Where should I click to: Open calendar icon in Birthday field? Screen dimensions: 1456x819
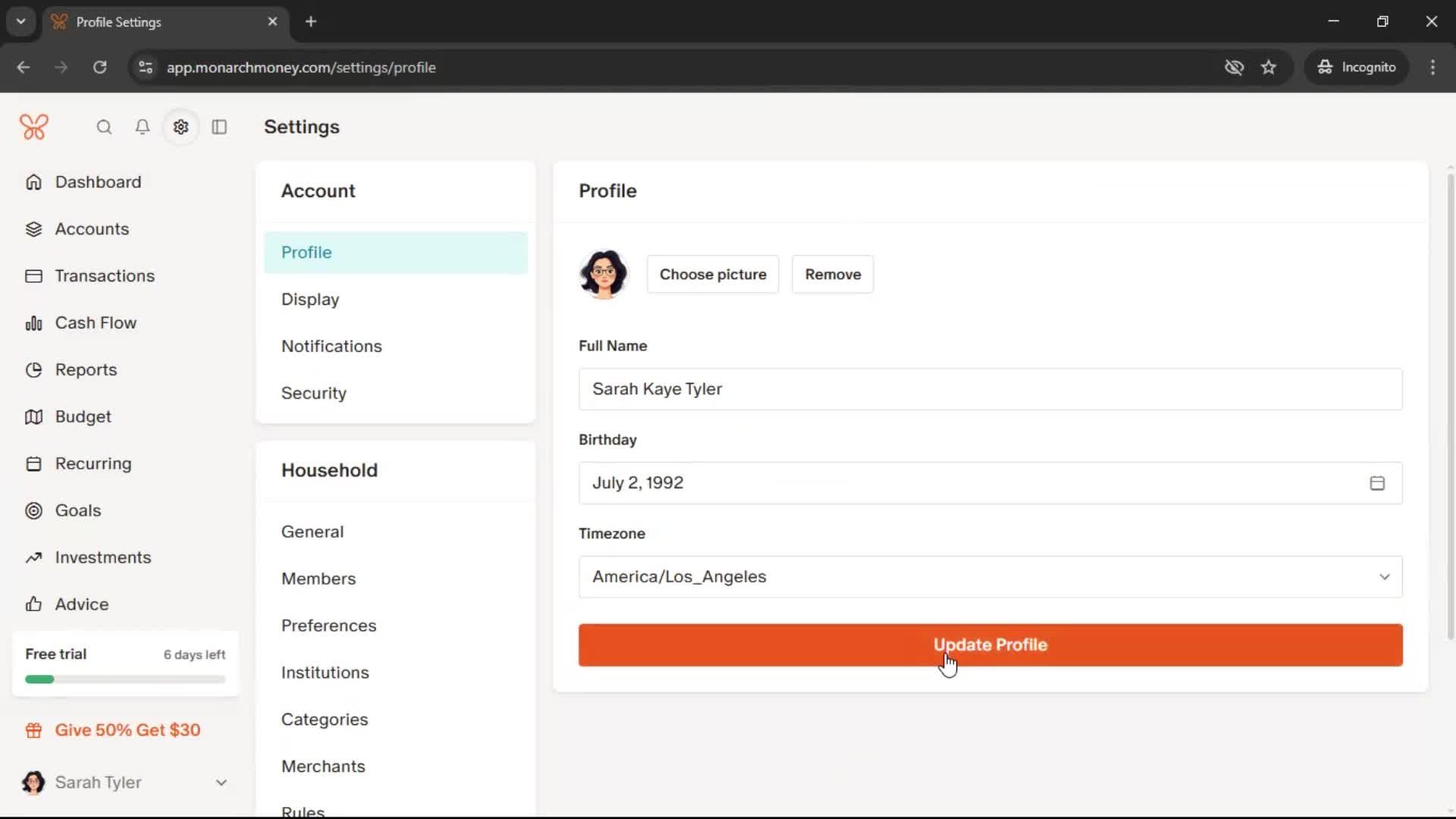pyautogui.click(x=1377, y=483)
